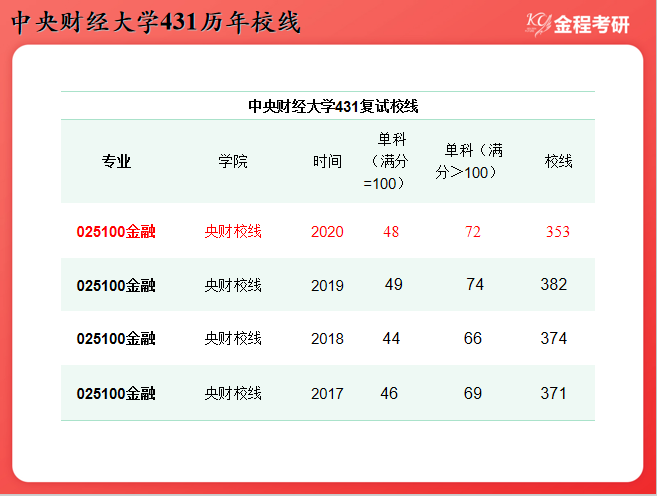The image size is (657, 496).
Task: Click the table caption 中央财经大学431复试校线
Action: point(333,106)
